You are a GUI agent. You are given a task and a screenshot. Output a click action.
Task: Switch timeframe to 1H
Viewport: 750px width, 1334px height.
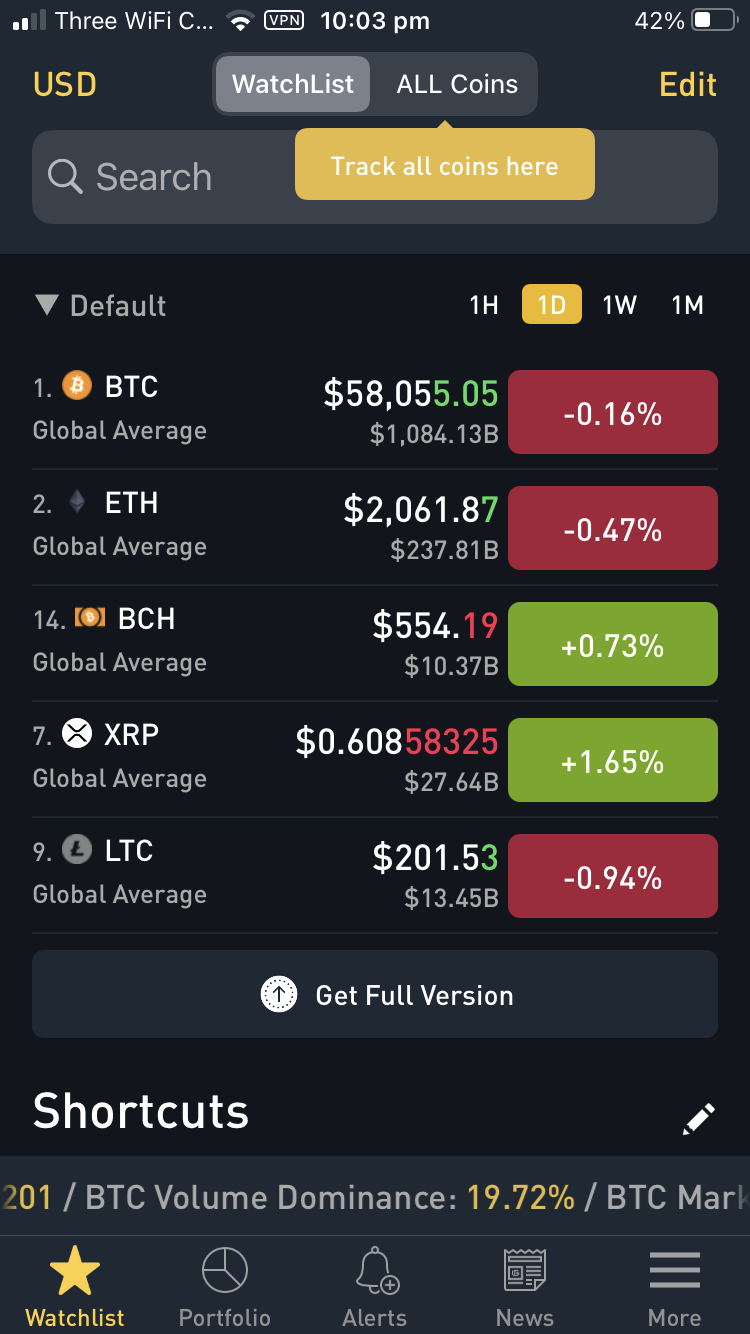pyautogui.click(x=484, y=305)
